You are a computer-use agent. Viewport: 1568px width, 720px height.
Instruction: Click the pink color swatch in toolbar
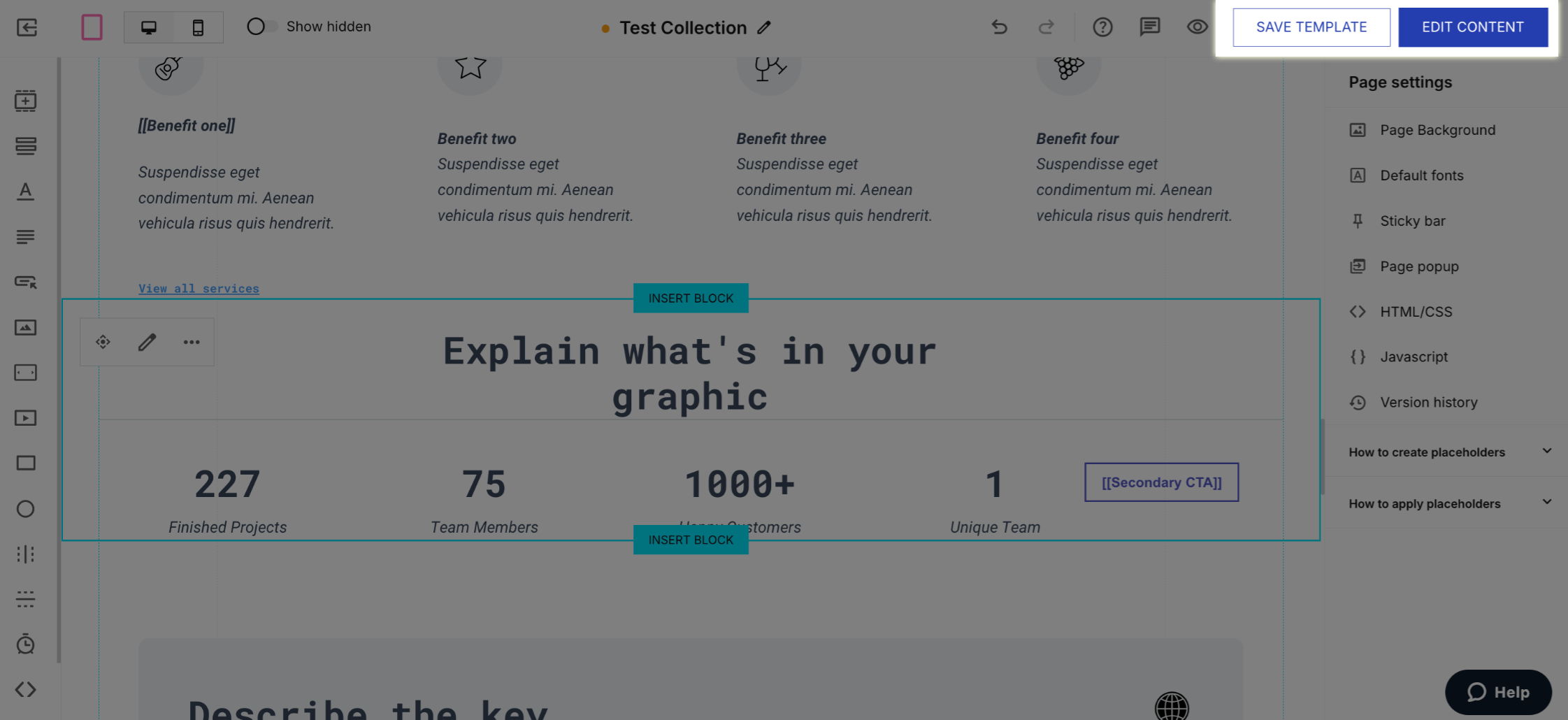[92, 27]
